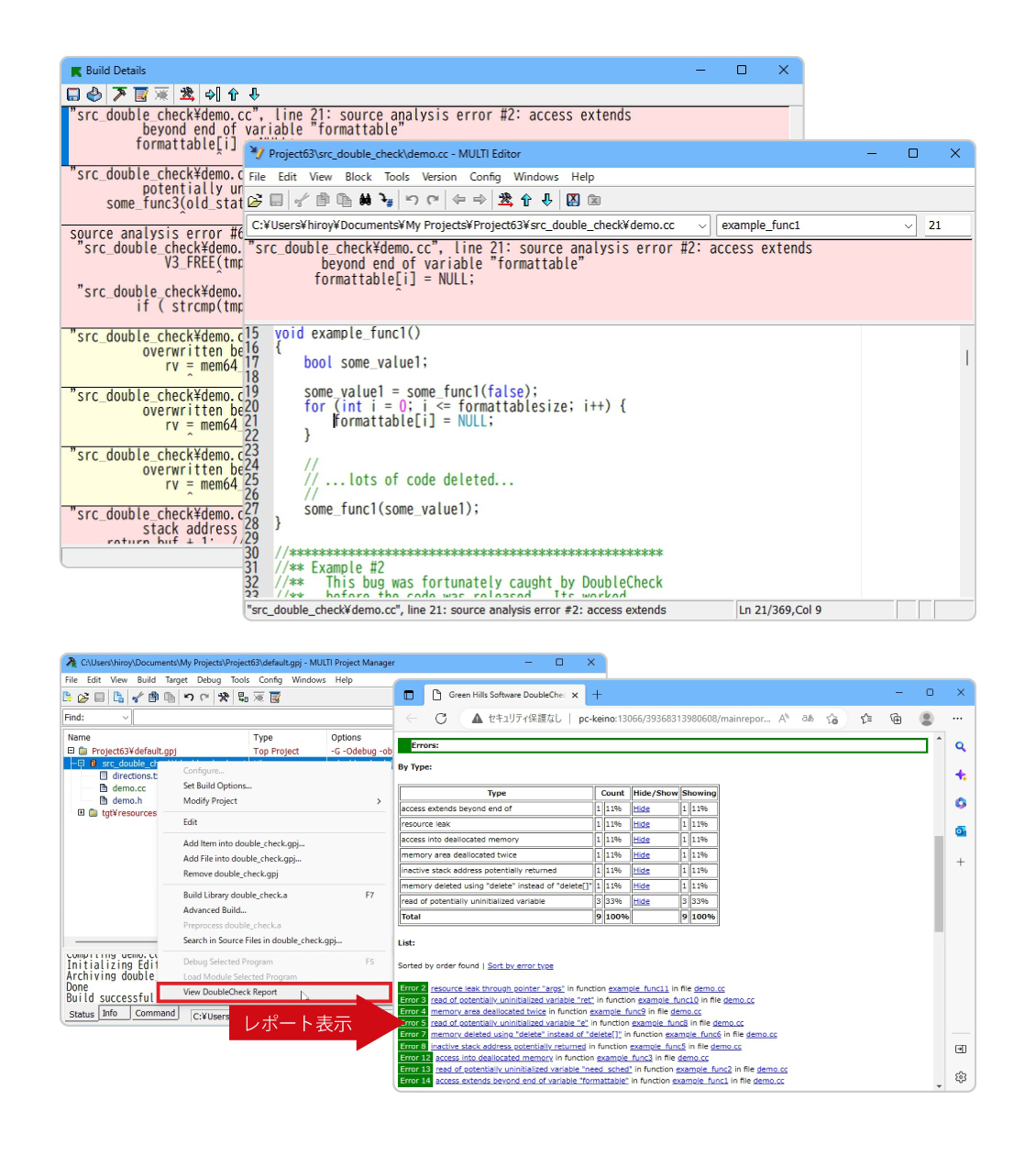Screen dimensions: 1036x1155
Task: Open example_func11 function link
Action: point(639,988)
